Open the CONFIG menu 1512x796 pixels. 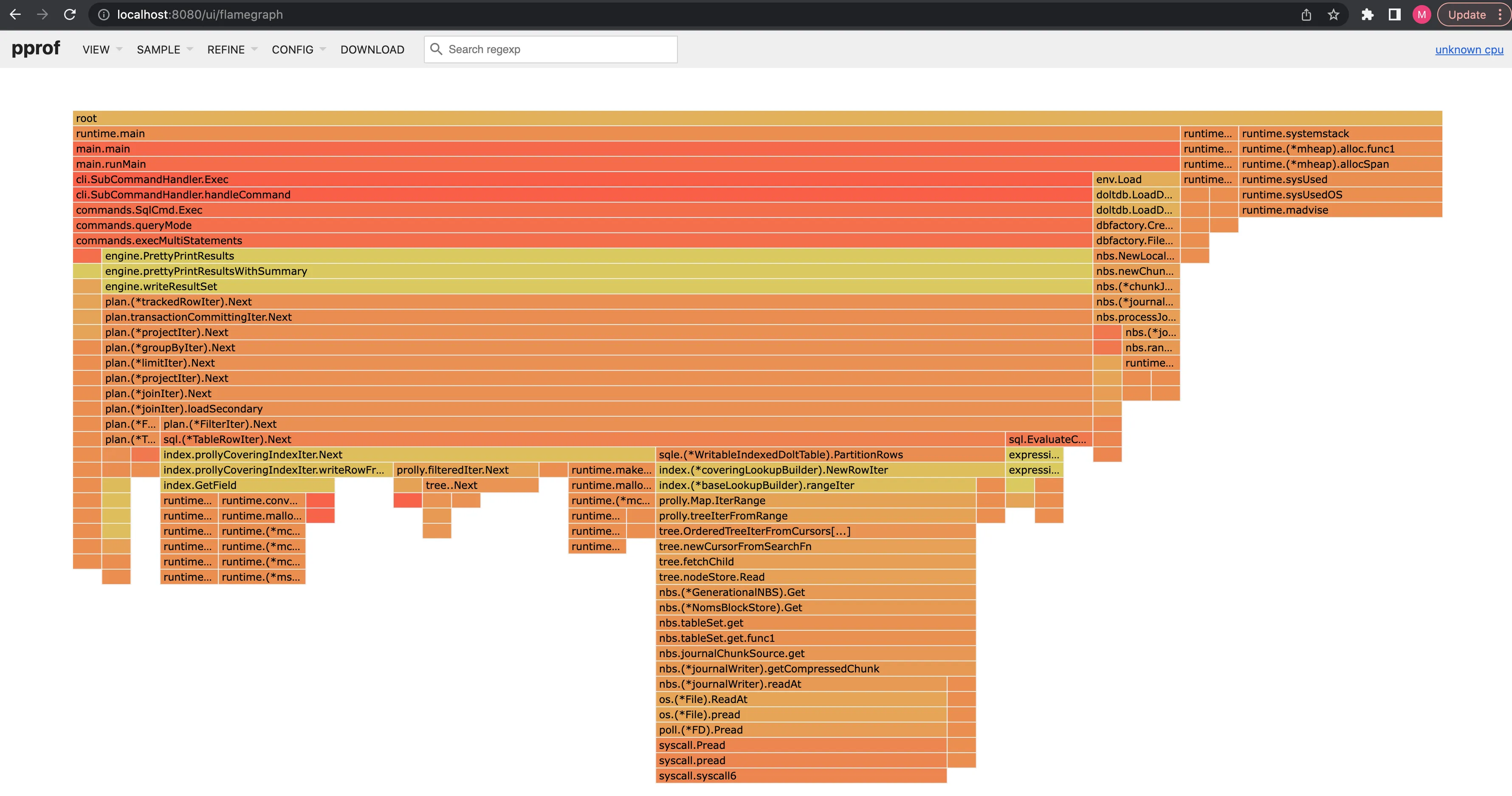click(298, 49)
